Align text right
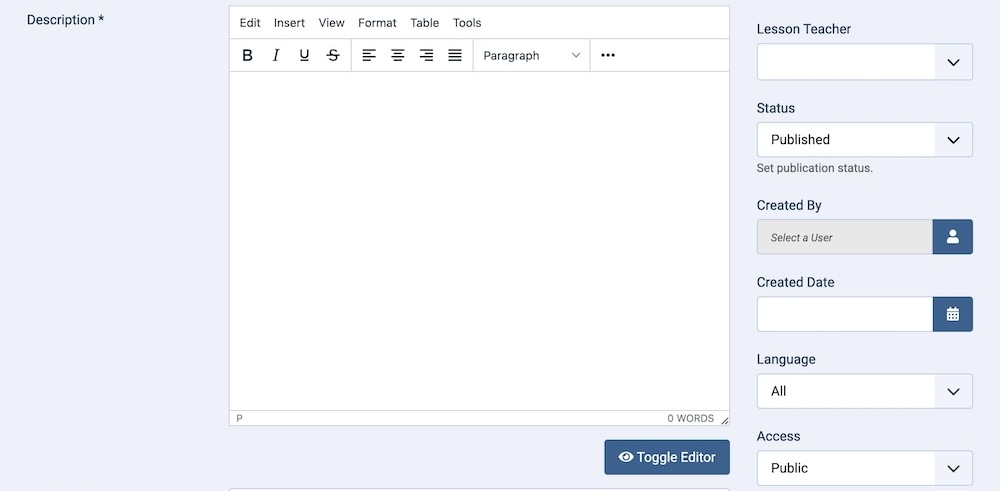Viewport: 1000px width, 491px height. [426, 56]
